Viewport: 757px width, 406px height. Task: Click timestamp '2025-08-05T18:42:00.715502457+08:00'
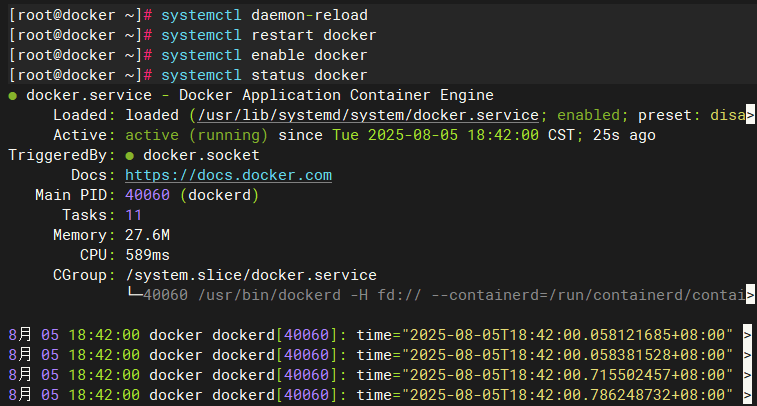click(x=567, y=375)
